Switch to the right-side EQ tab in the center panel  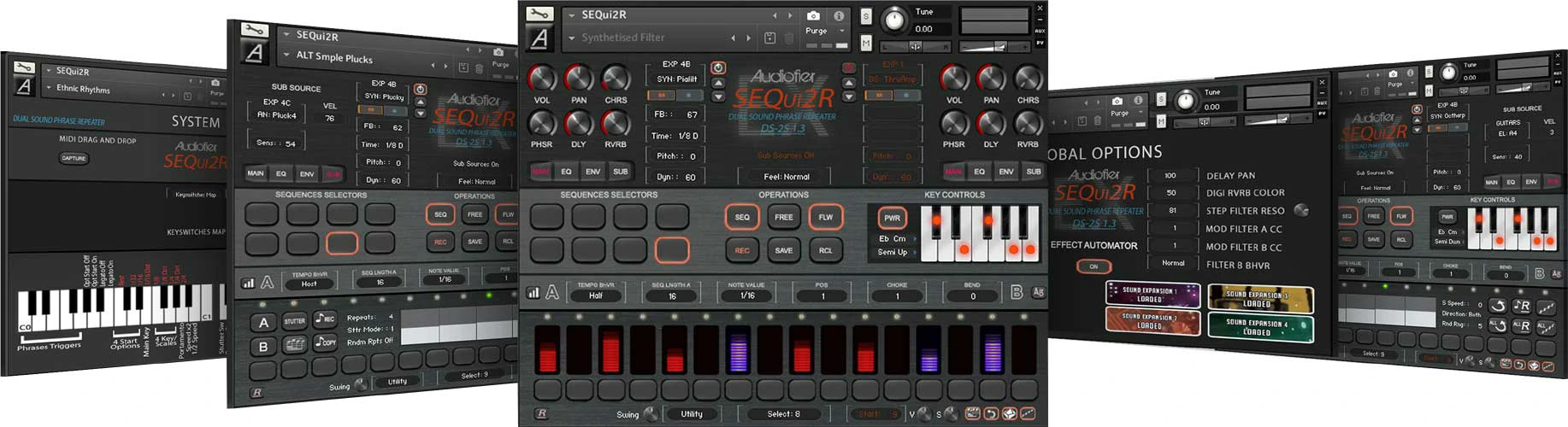coord(980,172)
